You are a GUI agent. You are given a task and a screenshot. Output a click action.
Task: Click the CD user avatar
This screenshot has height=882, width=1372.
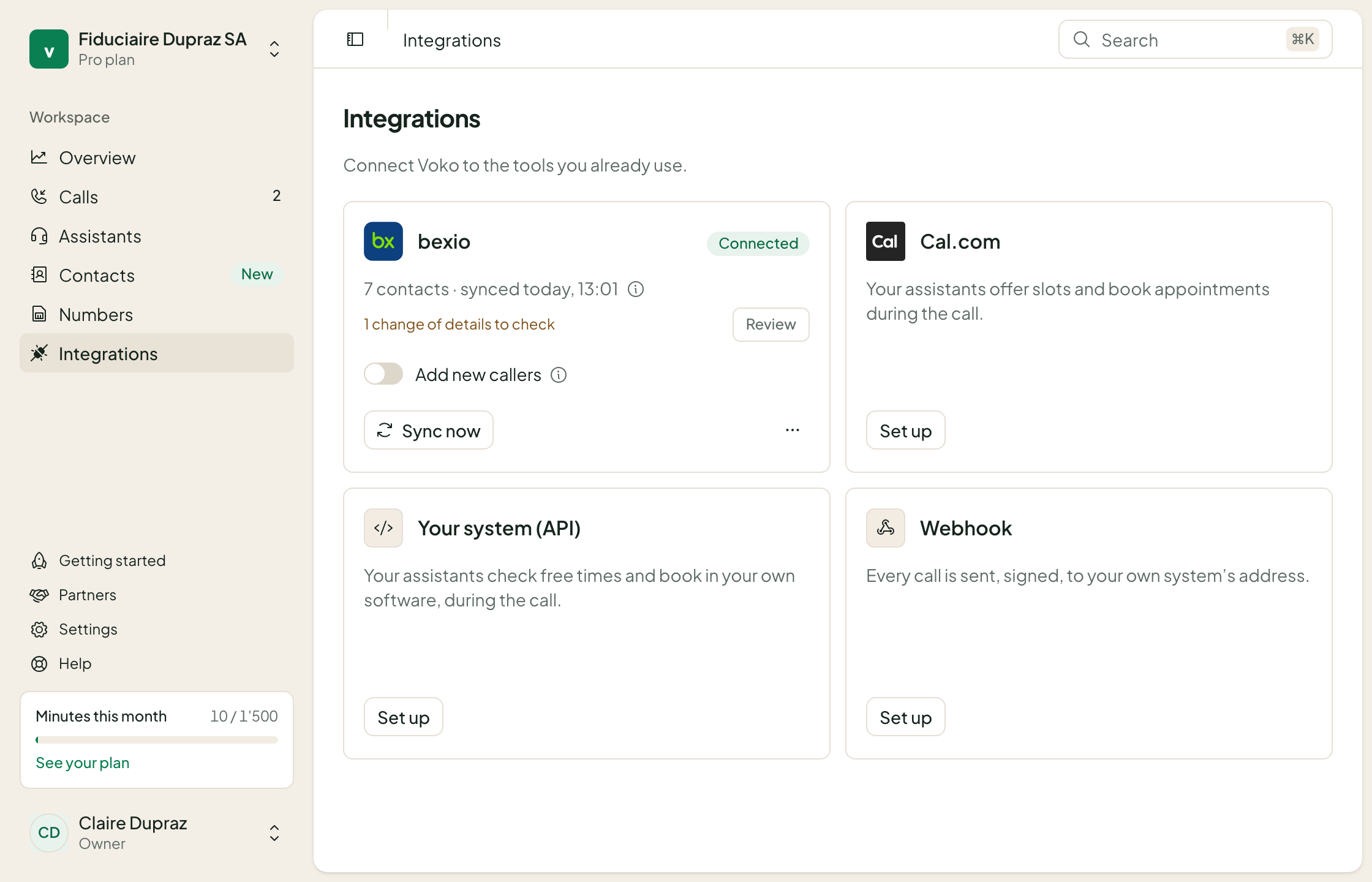click(49, 833)
